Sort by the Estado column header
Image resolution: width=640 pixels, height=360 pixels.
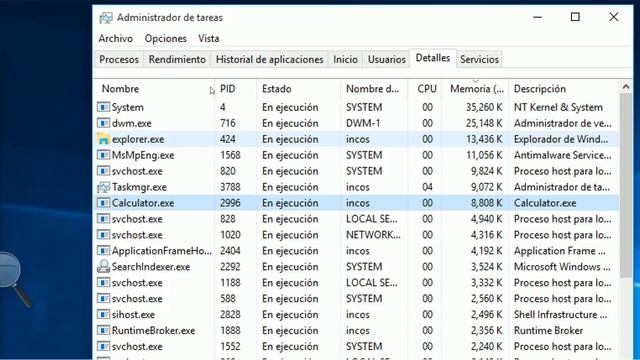coord(298,89)
